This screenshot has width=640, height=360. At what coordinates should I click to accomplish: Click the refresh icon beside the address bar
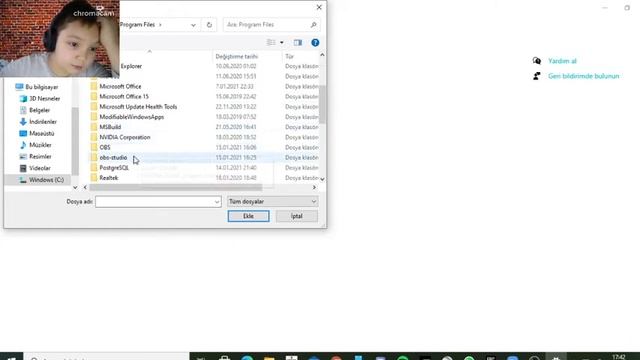(x=209, y=25)
